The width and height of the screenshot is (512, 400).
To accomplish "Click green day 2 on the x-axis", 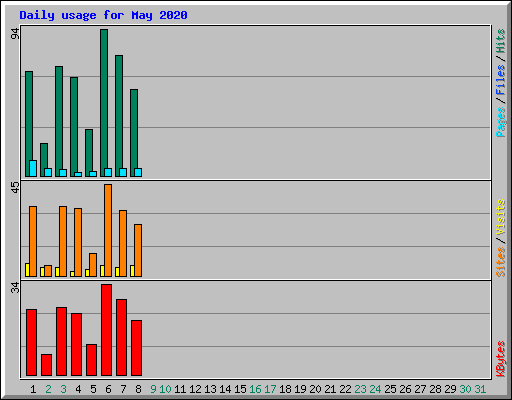I will [48, 389].
